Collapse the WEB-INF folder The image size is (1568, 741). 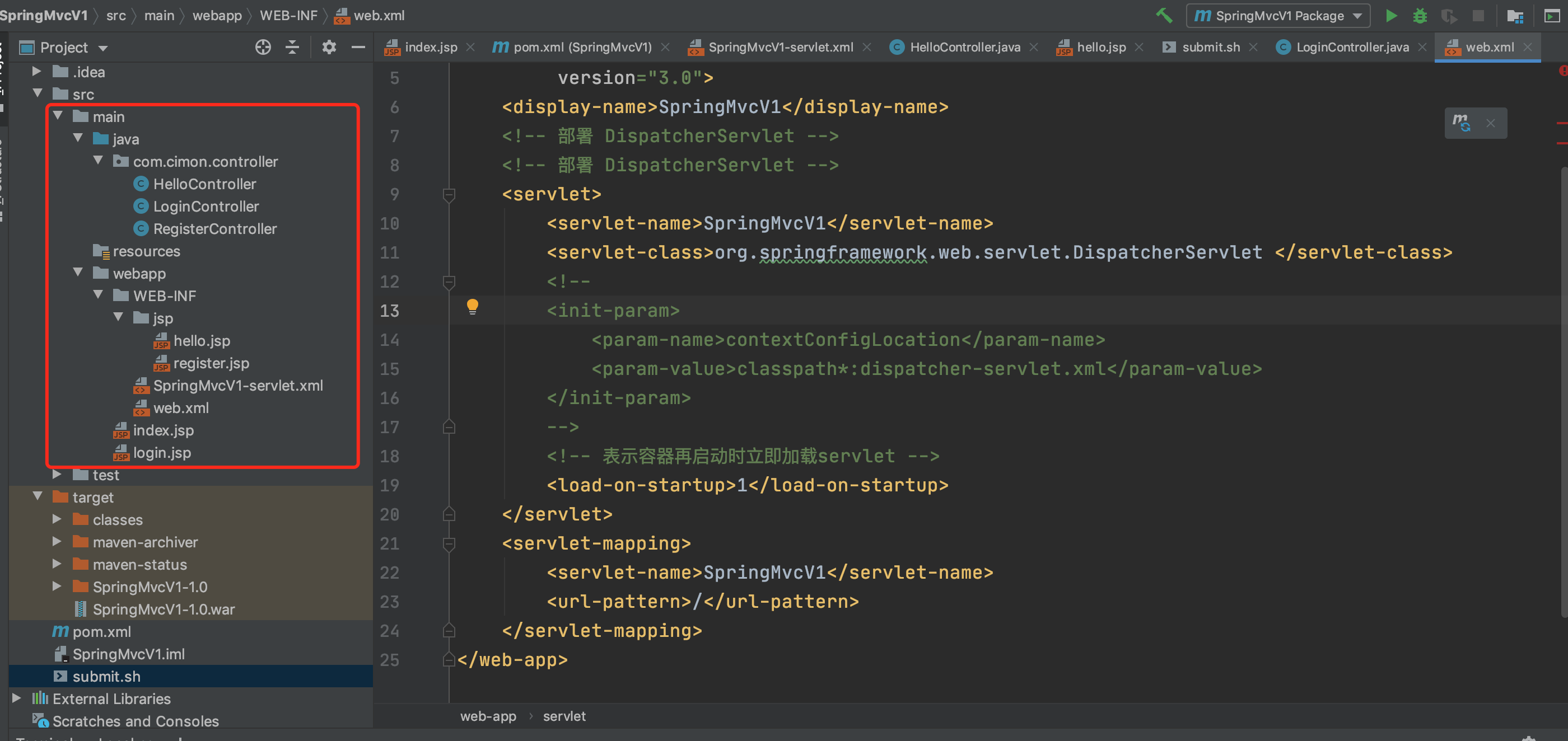[98, 295]
